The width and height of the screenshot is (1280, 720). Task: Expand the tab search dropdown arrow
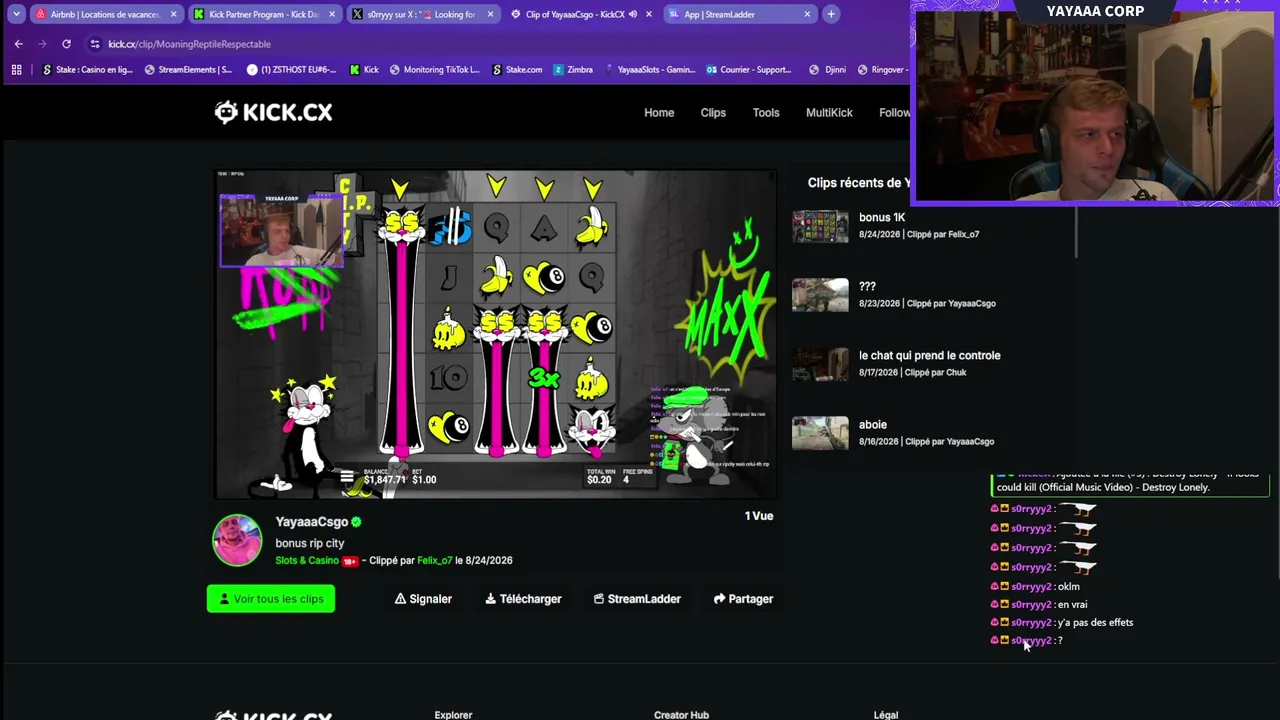(16, 14)
